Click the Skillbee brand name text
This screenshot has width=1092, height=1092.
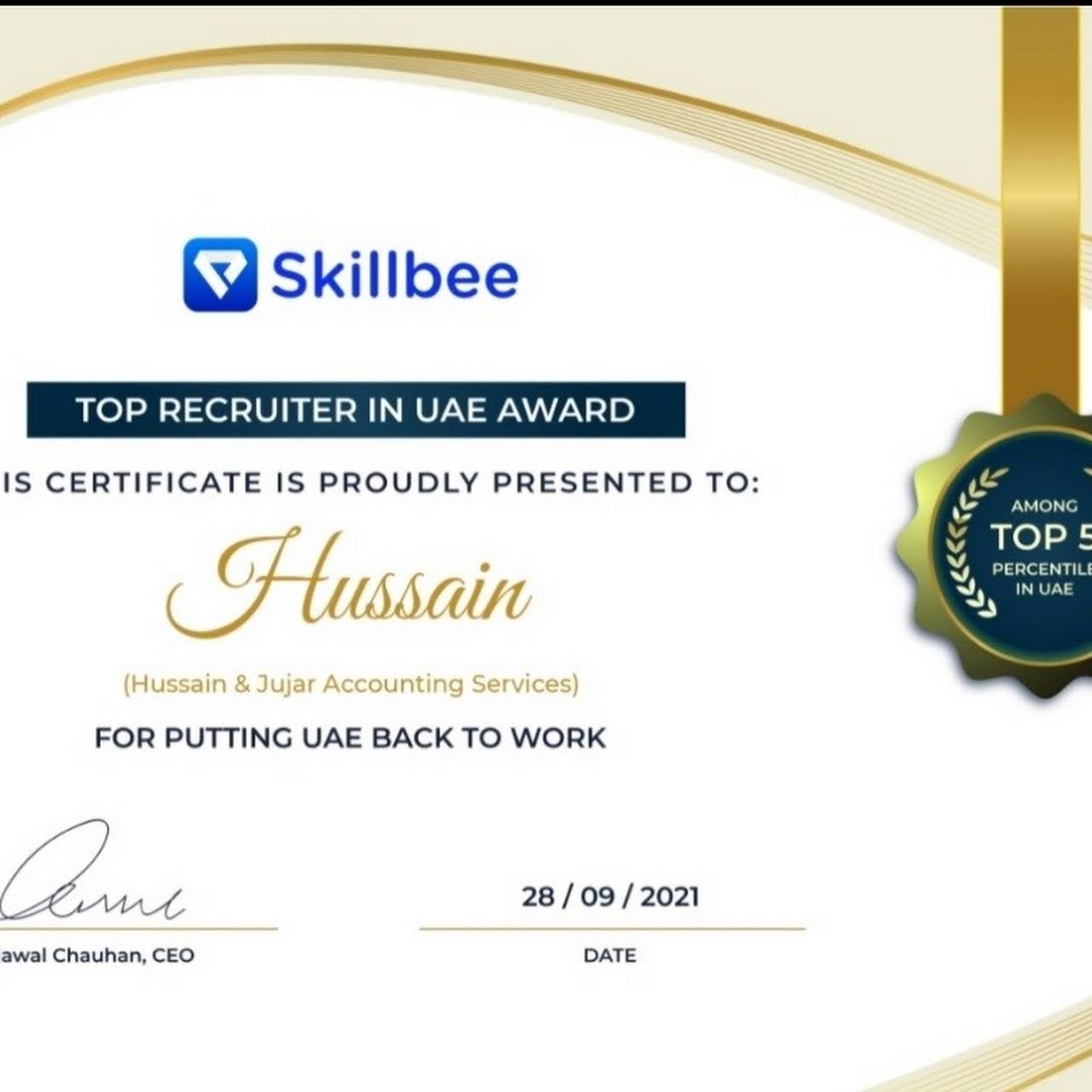(394, 276)
